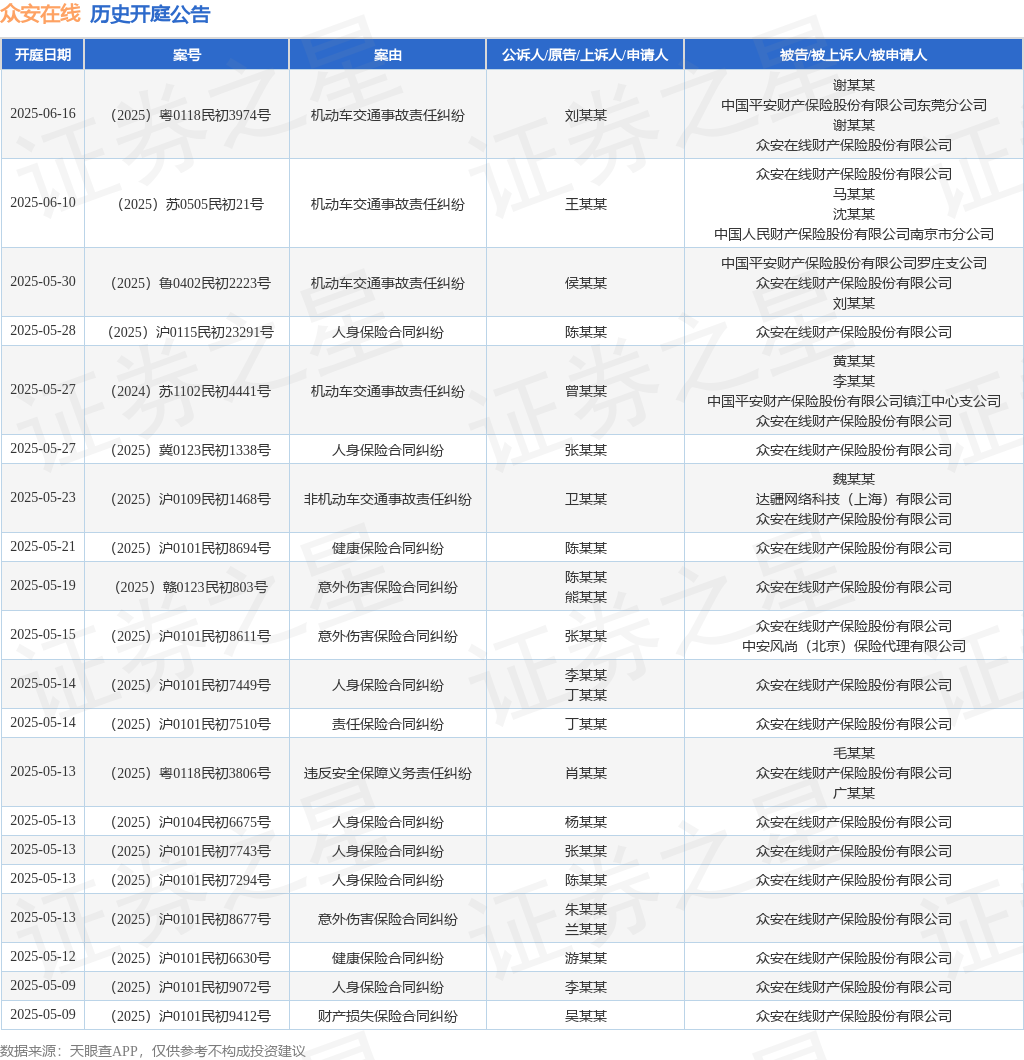Click plaintiff 卫某某

585,500
